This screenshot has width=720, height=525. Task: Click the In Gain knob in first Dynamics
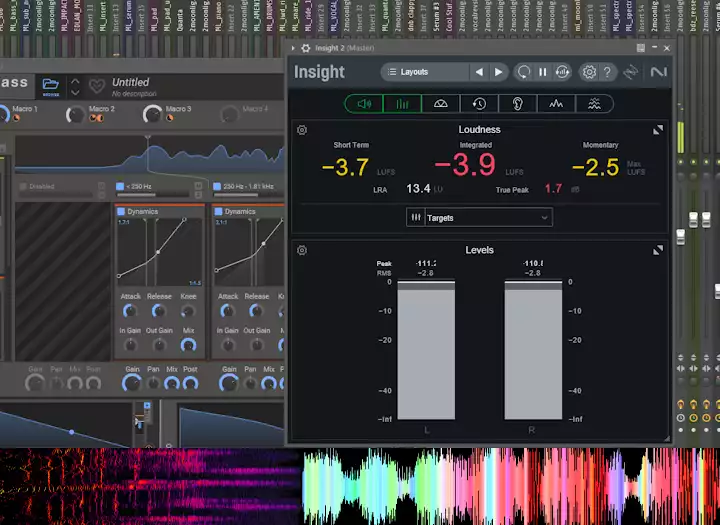[130, 345]
